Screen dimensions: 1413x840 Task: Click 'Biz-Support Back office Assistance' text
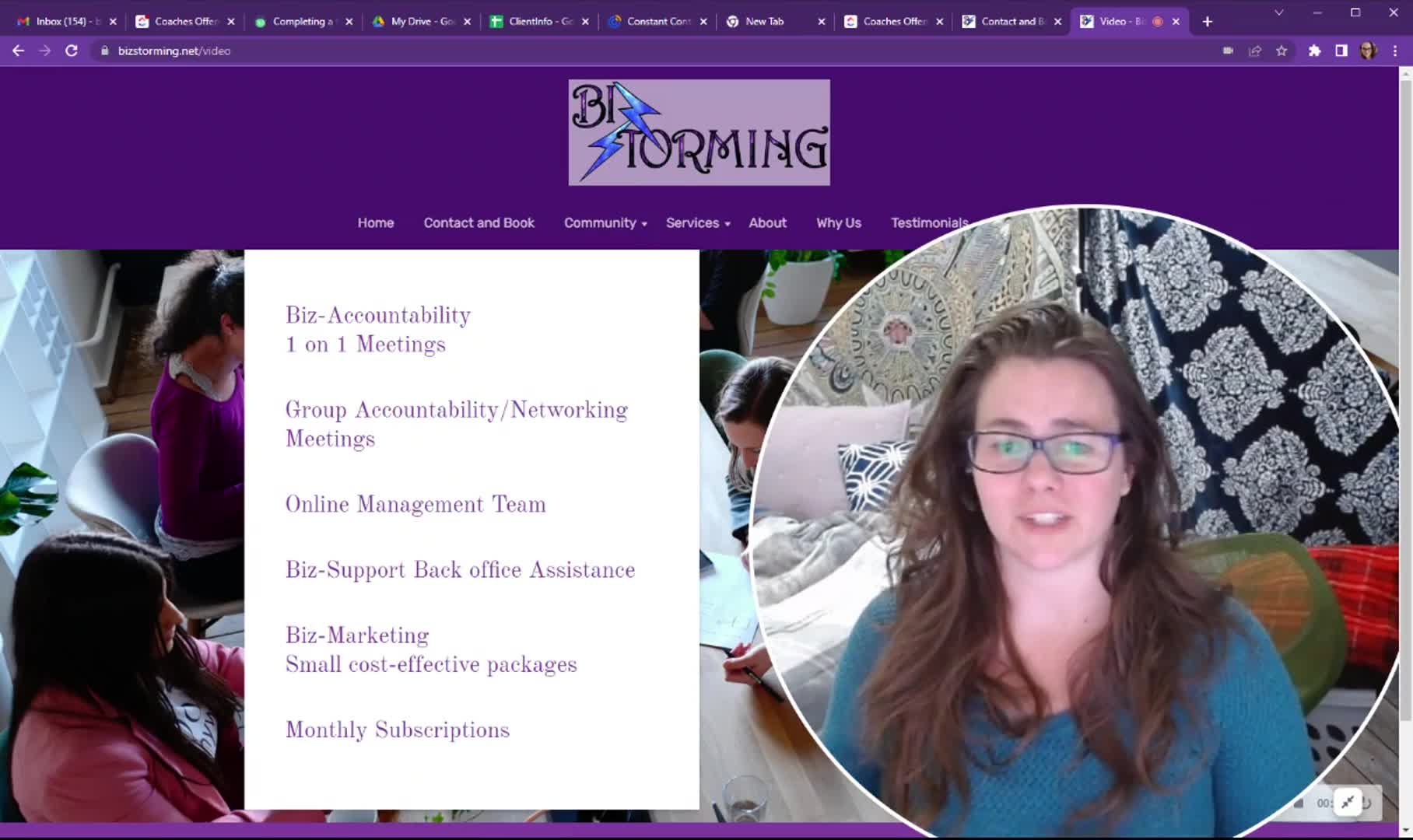460,570
